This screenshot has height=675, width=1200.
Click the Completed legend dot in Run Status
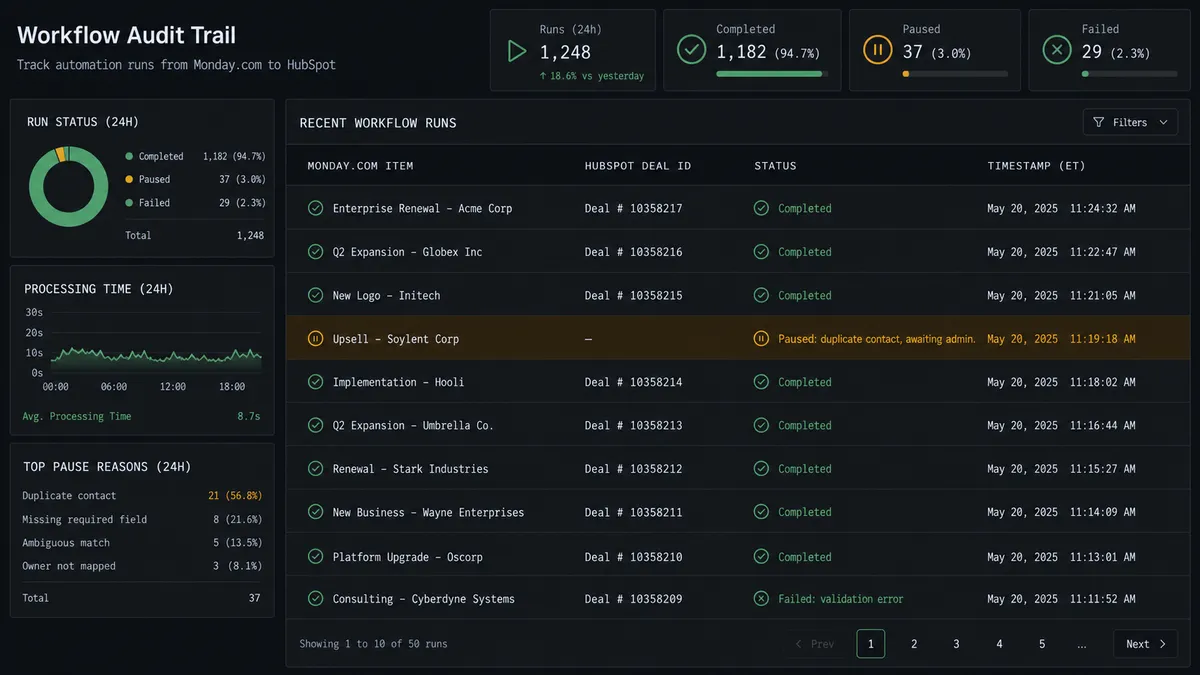[129, 156]
